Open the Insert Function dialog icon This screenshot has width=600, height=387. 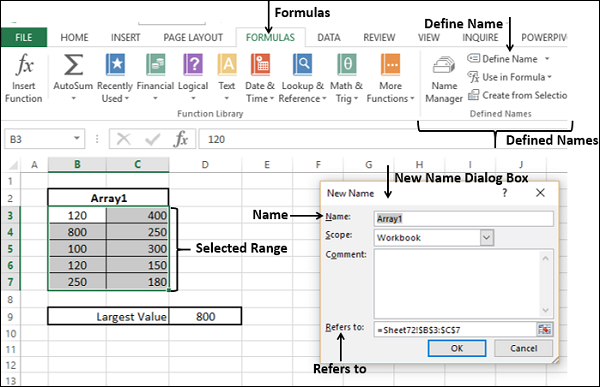[x=24, y=64]
